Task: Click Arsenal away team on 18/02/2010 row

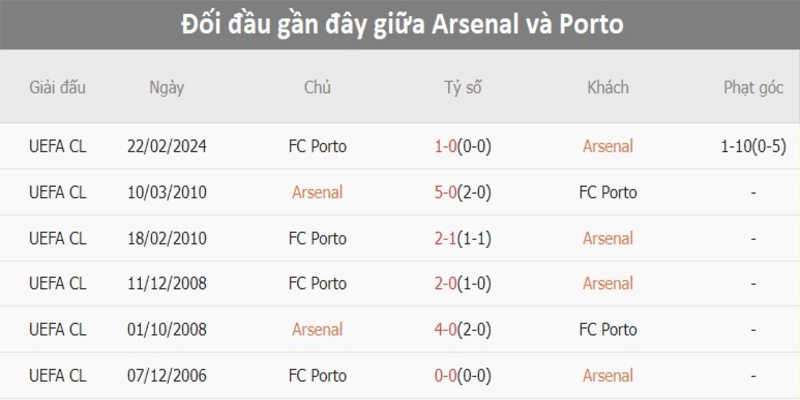Action: pos(608,238)
